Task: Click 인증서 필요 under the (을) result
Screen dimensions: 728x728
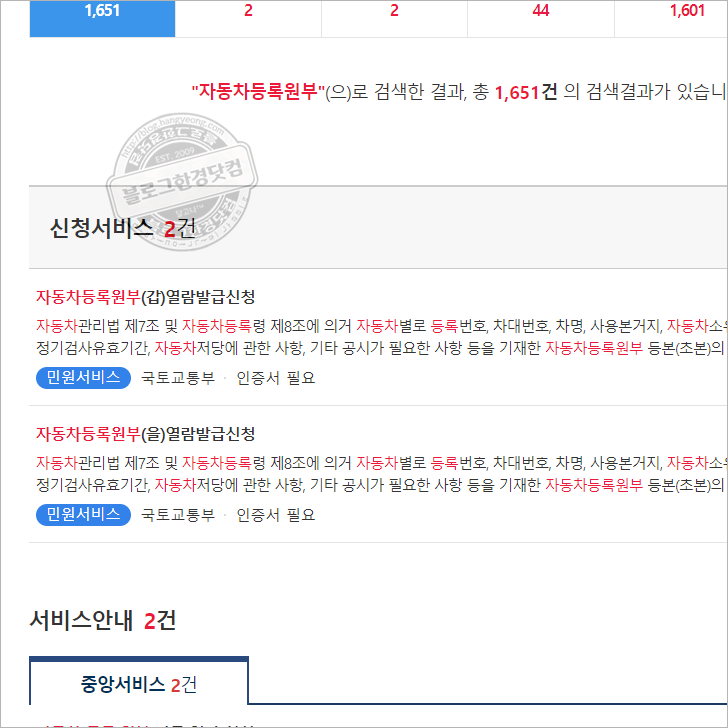Action: point(276,515)
